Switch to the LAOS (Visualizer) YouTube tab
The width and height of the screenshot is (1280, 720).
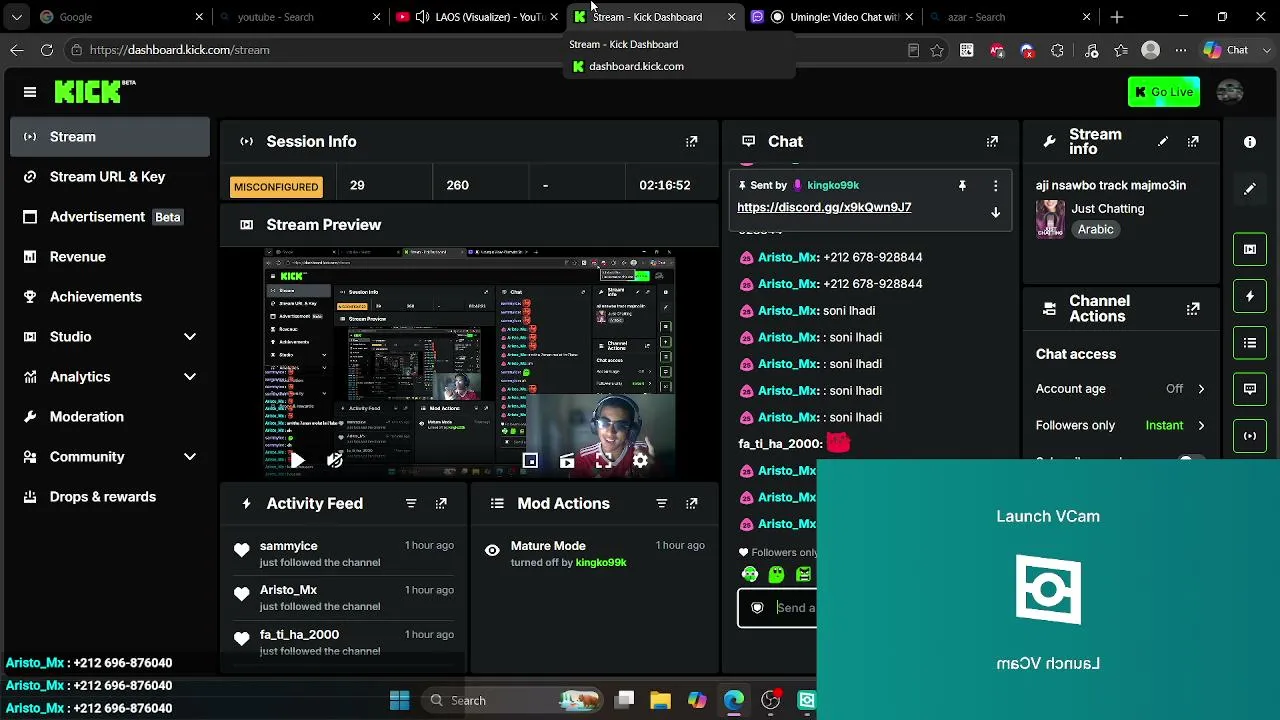(475, 17)
